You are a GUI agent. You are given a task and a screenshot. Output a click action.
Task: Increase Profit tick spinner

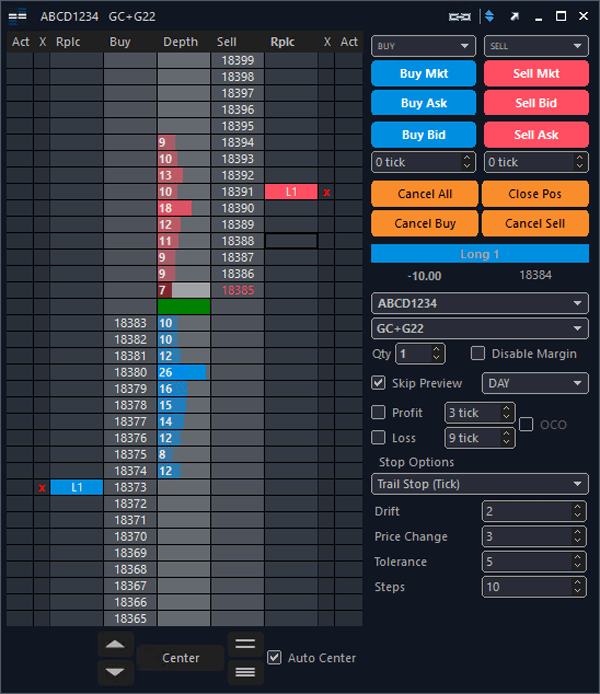pos(506,409)
